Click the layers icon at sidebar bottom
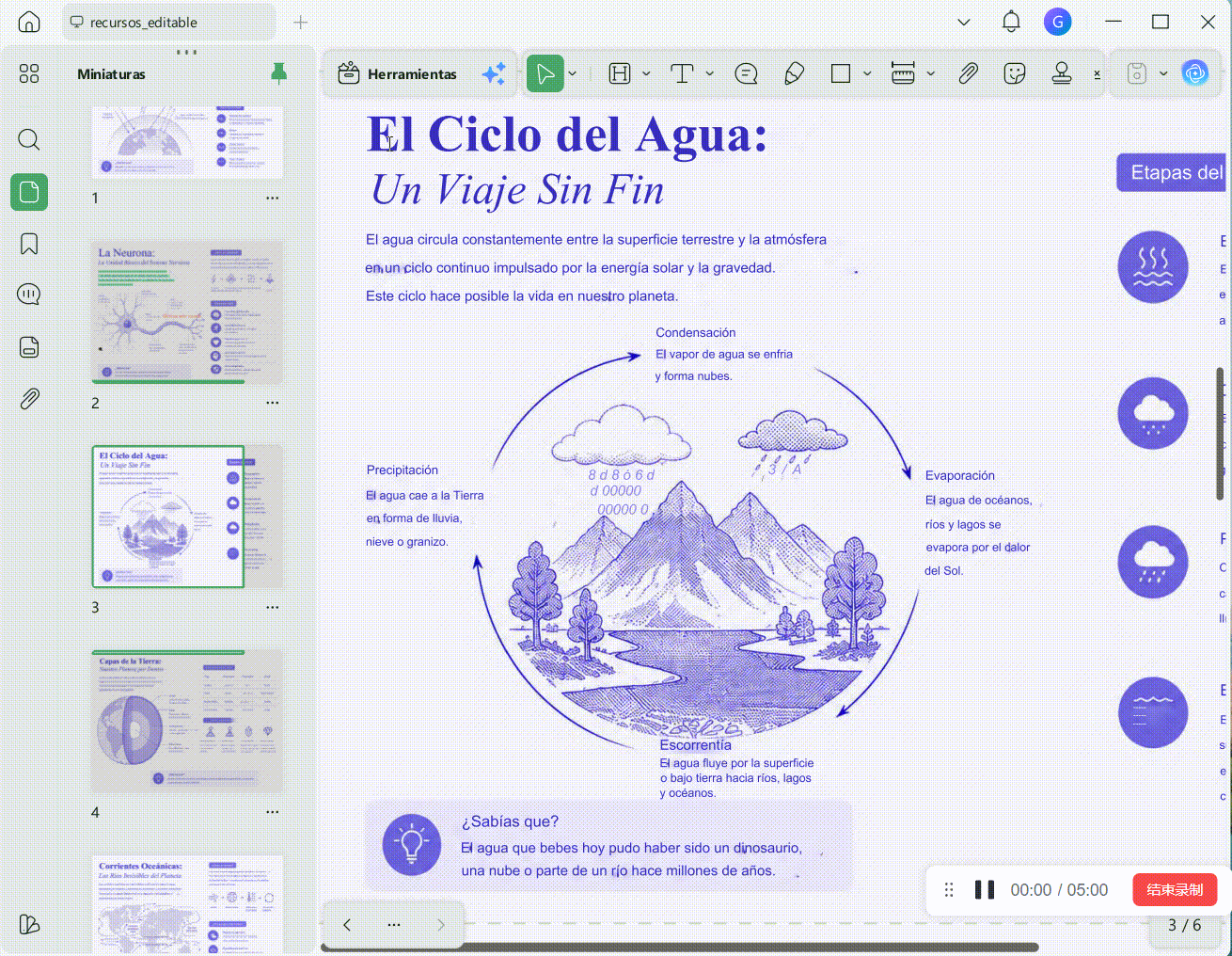 click(x=29, y=924)
